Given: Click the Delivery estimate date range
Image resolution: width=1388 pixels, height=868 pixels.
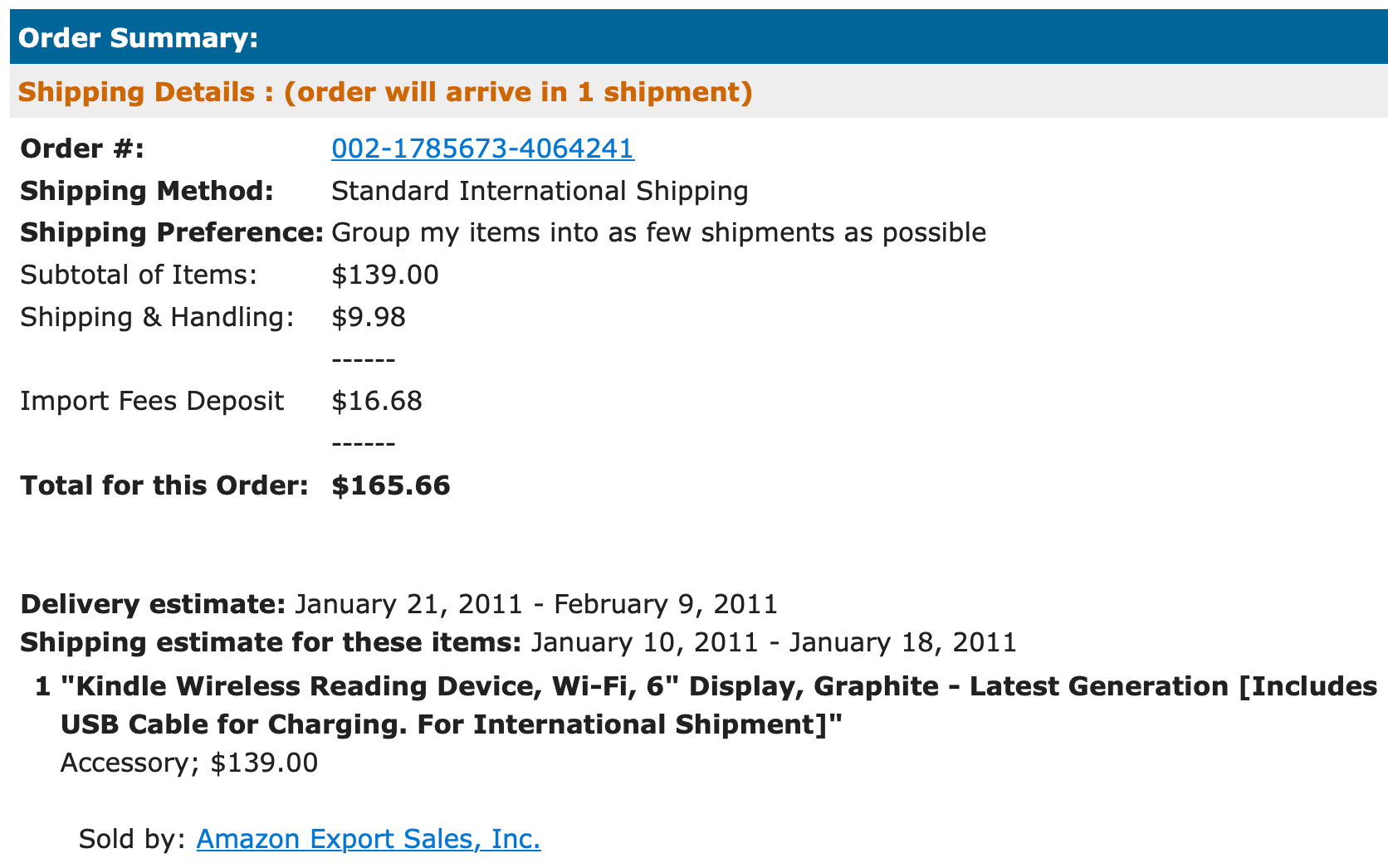Looking at the screenshot, I should coord(536,603).
